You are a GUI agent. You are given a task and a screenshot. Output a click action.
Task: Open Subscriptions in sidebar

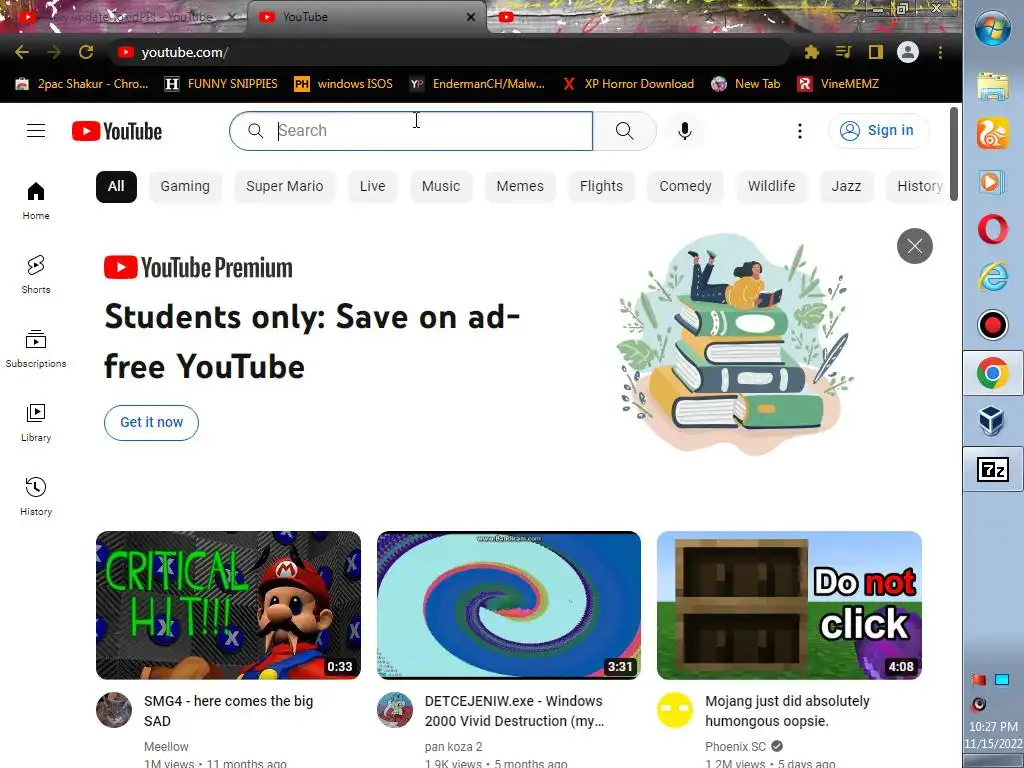(36, 349)
